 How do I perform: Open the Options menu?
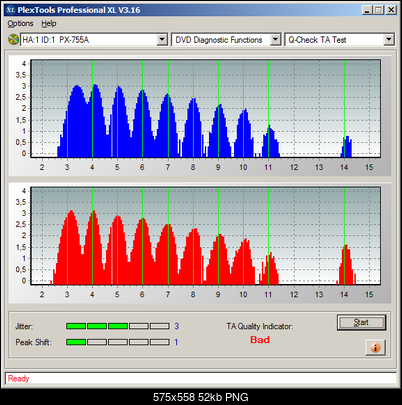20,24
